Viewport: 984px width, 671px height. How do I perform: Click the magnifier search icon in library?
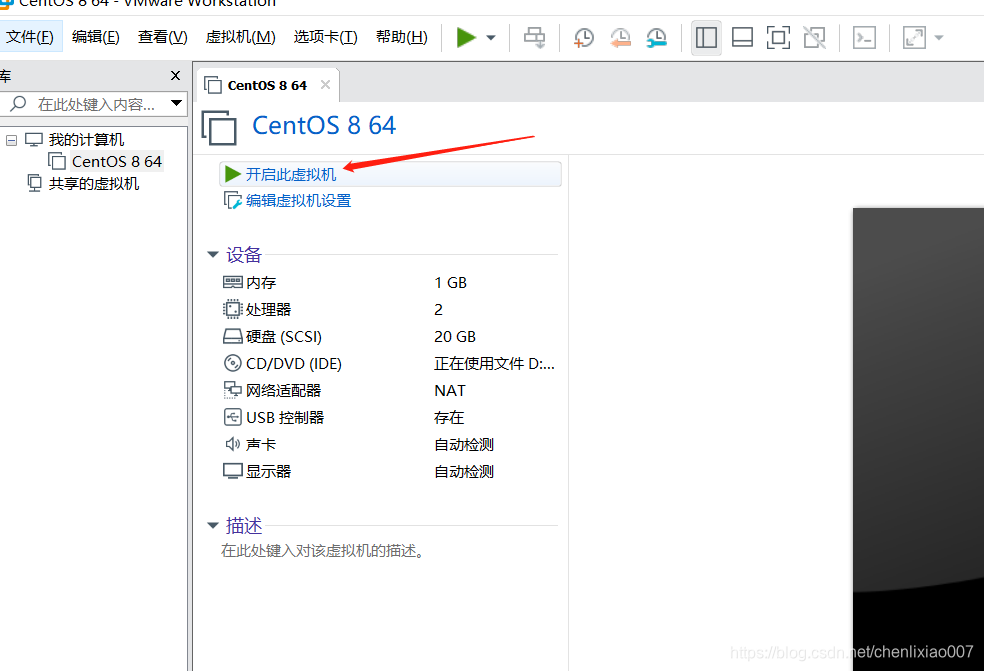19,104
